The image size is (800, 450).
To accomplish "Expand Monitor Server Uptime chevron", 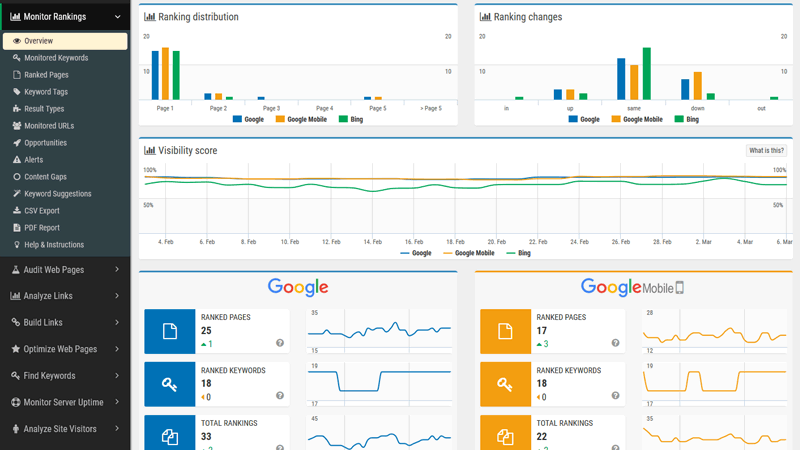I will pos(117,402).
